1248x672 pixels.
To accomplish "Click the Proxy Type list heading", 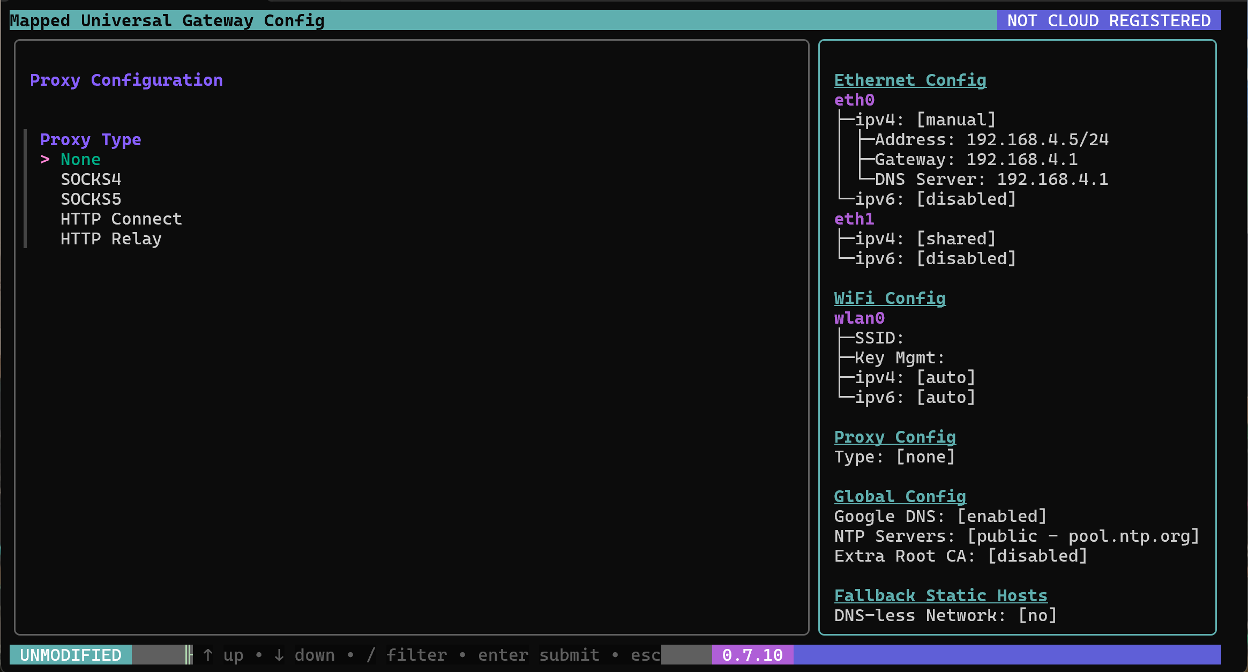I will click(x=90, y=139).
